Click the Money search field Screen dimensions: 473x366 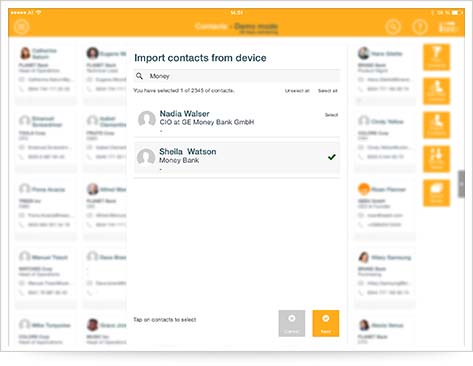[x=237, y=76]
